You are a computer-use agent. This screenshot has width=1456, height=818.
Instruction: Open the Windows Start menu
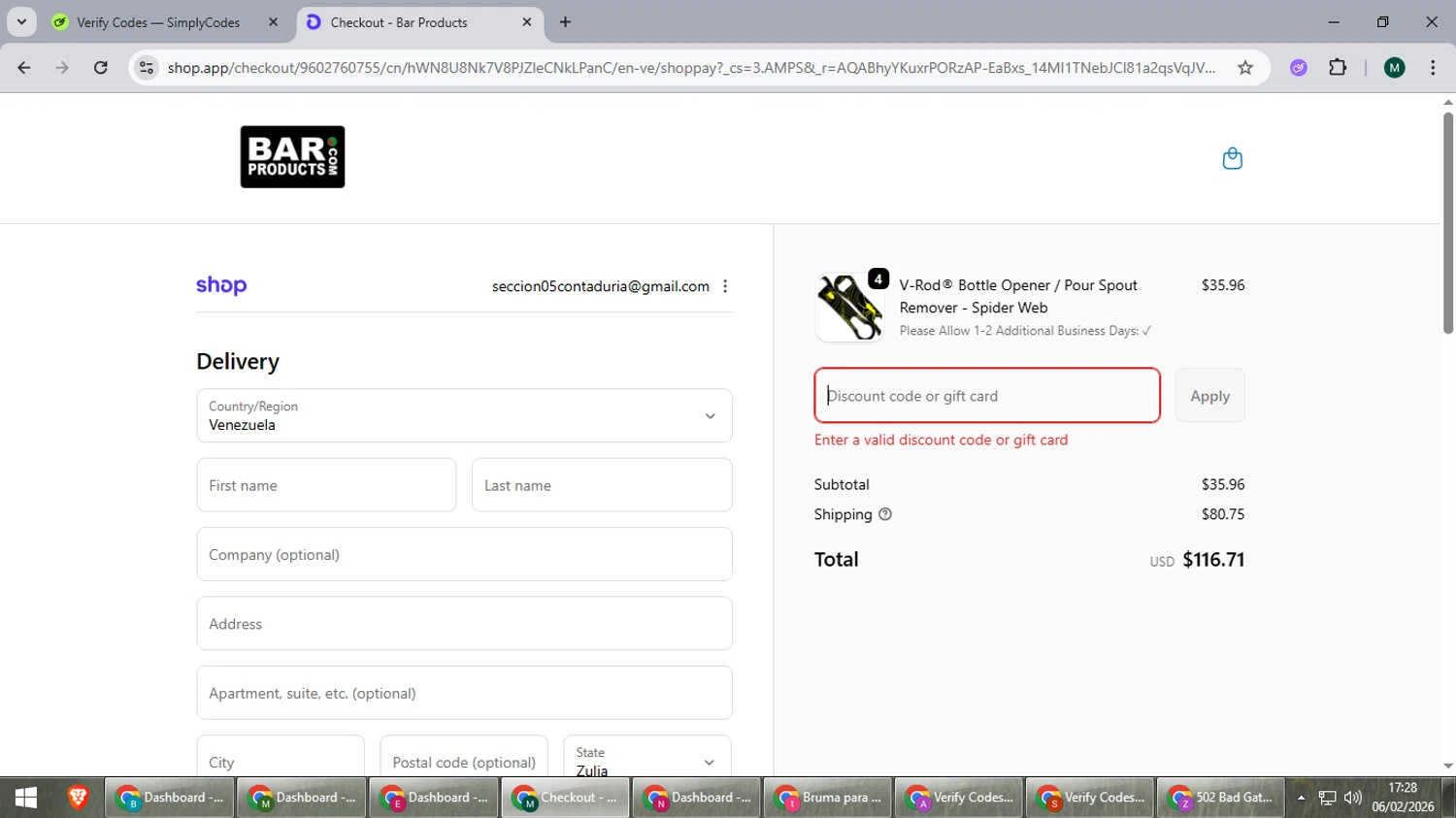click(x=26, y=798)
